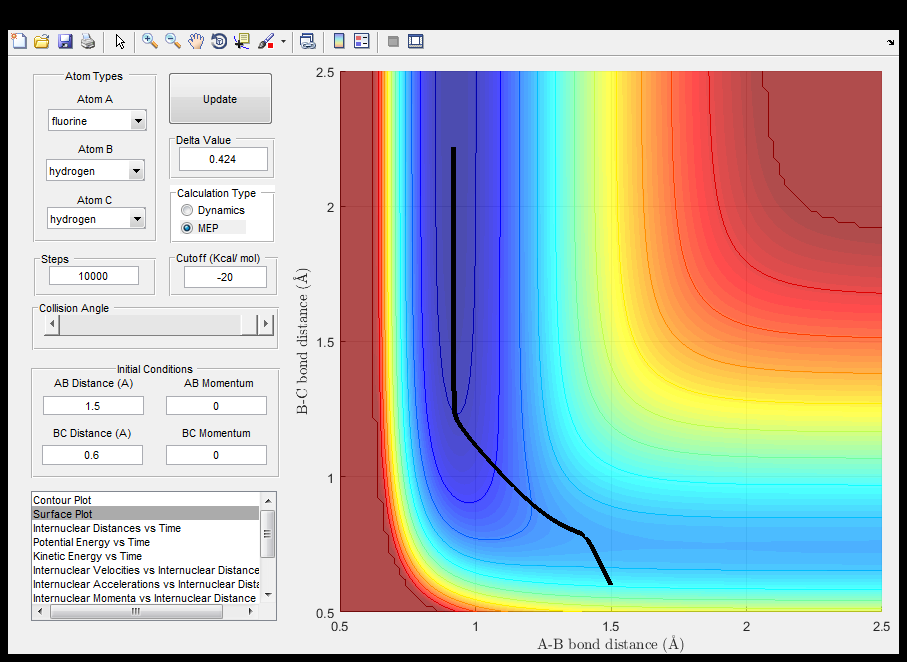This screenshot has width=907, height=662.
Task: Enable the Rotate 3D tool
Action: coord(219,41)
